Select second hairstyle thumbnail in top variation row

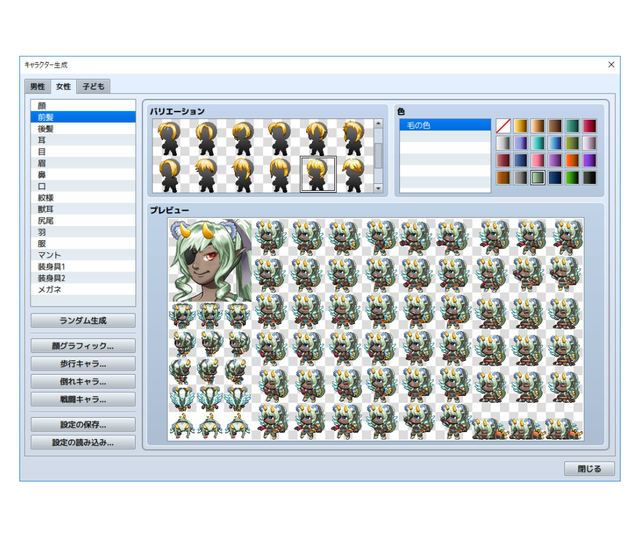(x=207, y=138)
